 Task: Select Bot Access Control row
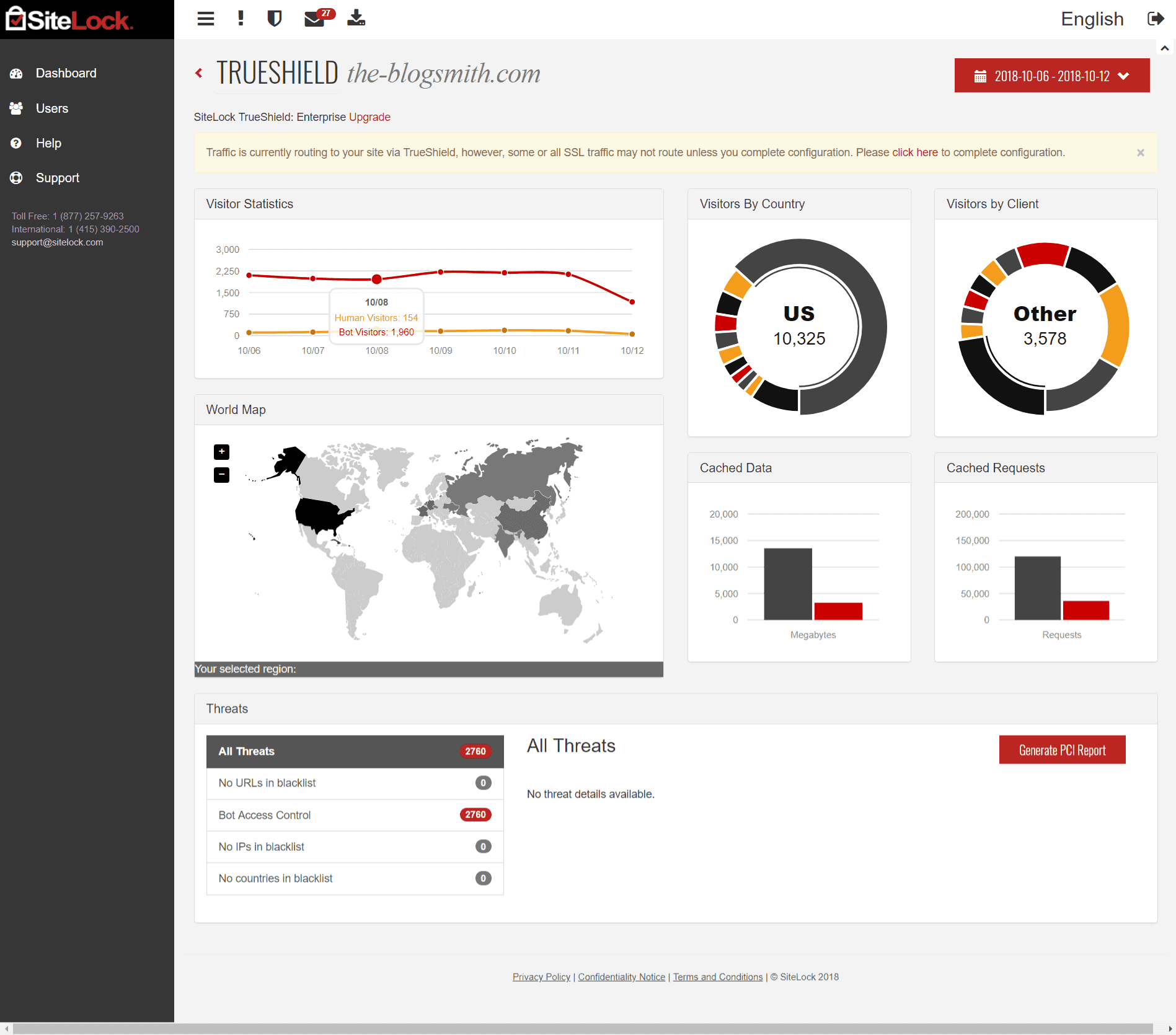pyautogui.click(x=355, y=815)
